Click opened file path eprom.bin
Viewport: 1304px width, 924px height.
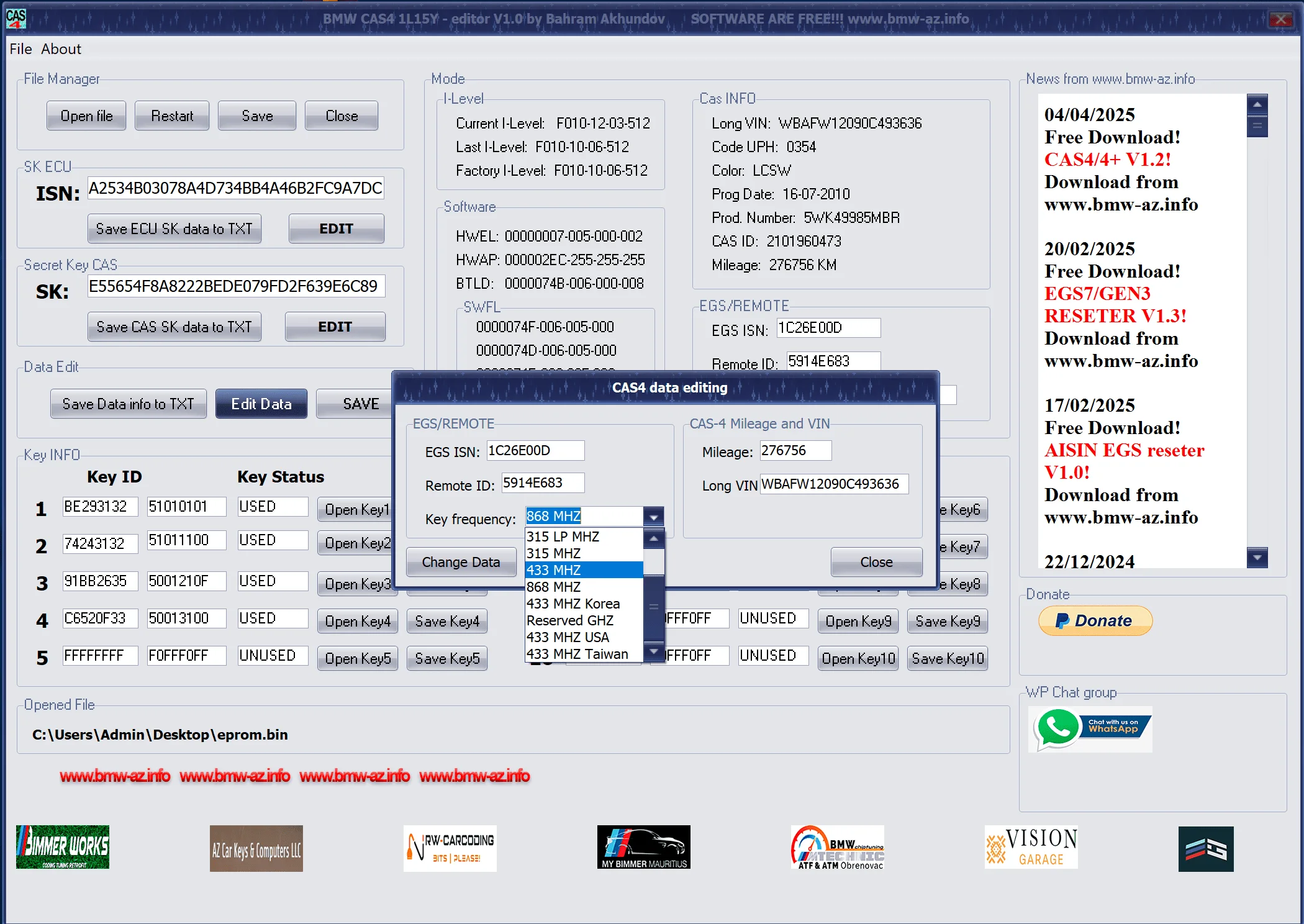tap(160, 735)
